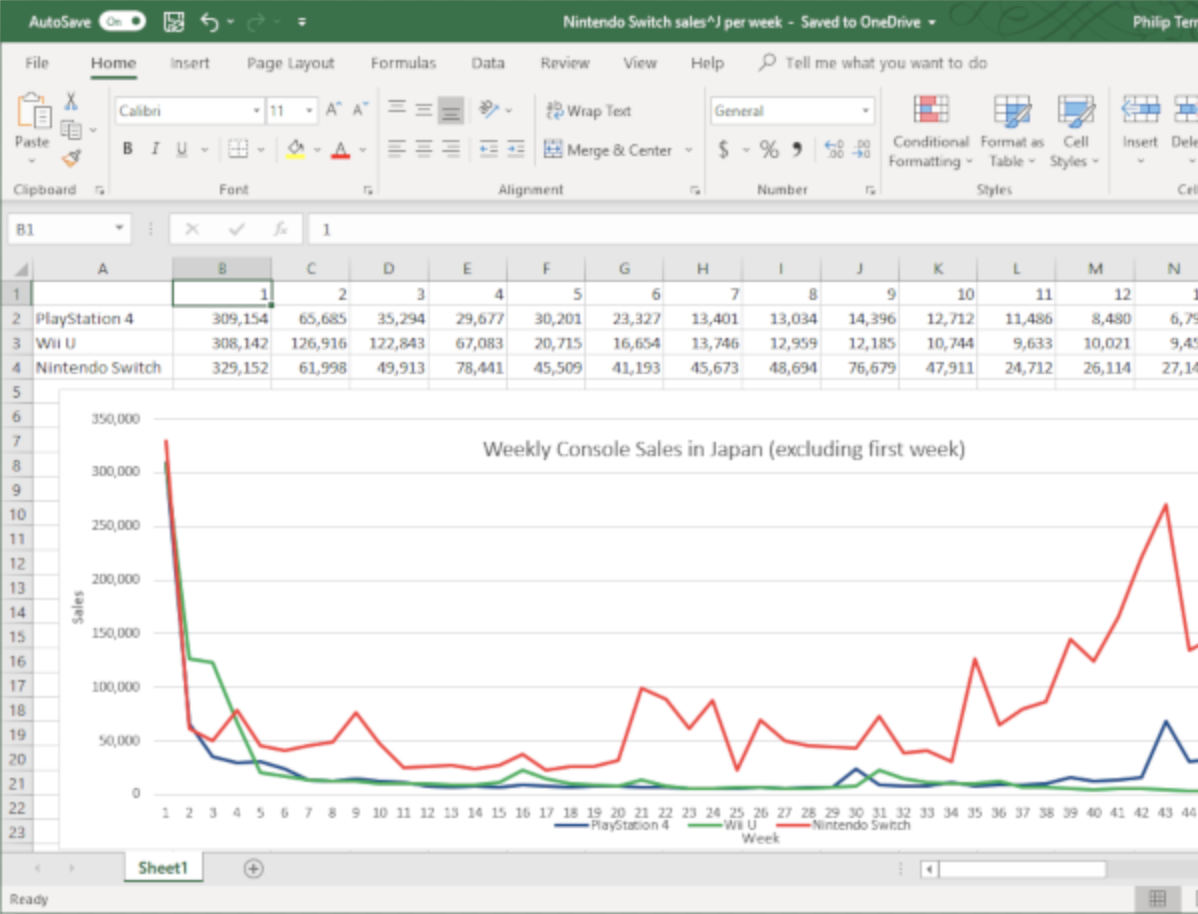1198x914 pixels.
Task: Merge and center the selected cells
Action: pyautogui.click(x=608, y=150)
